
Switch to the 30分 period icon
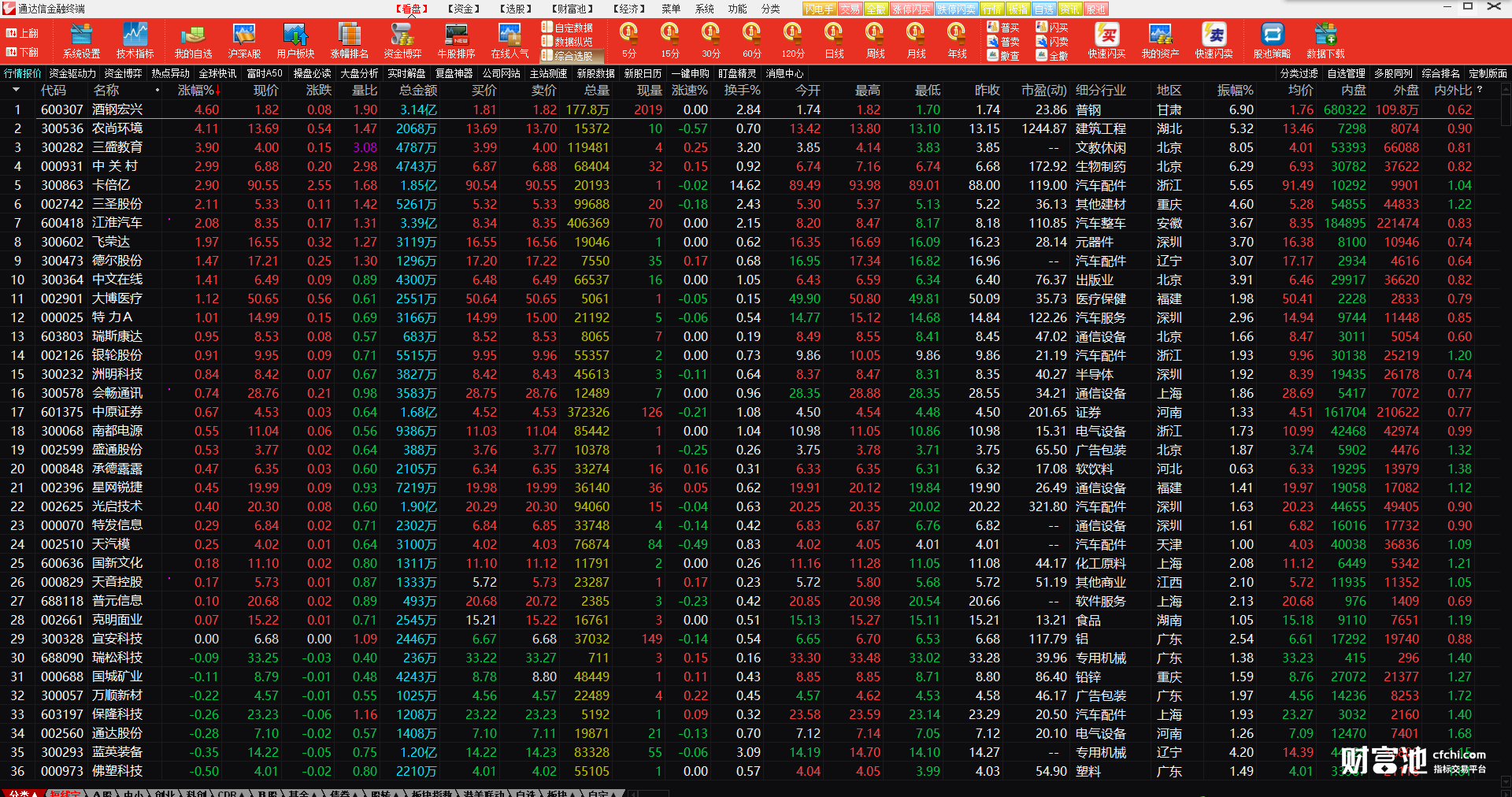click(710, 41)
